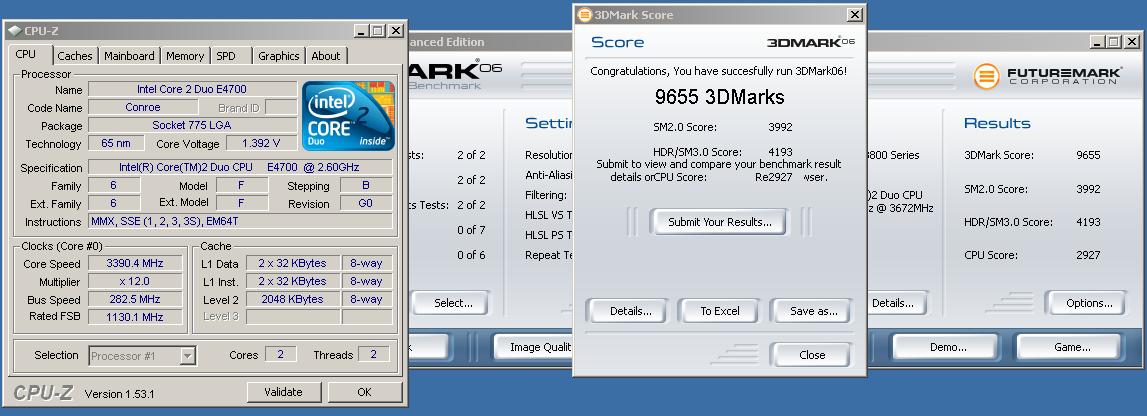Open Details in the 3DMark Score dialog
This screenshot has width=1147, height=416.
coord(630,311)
